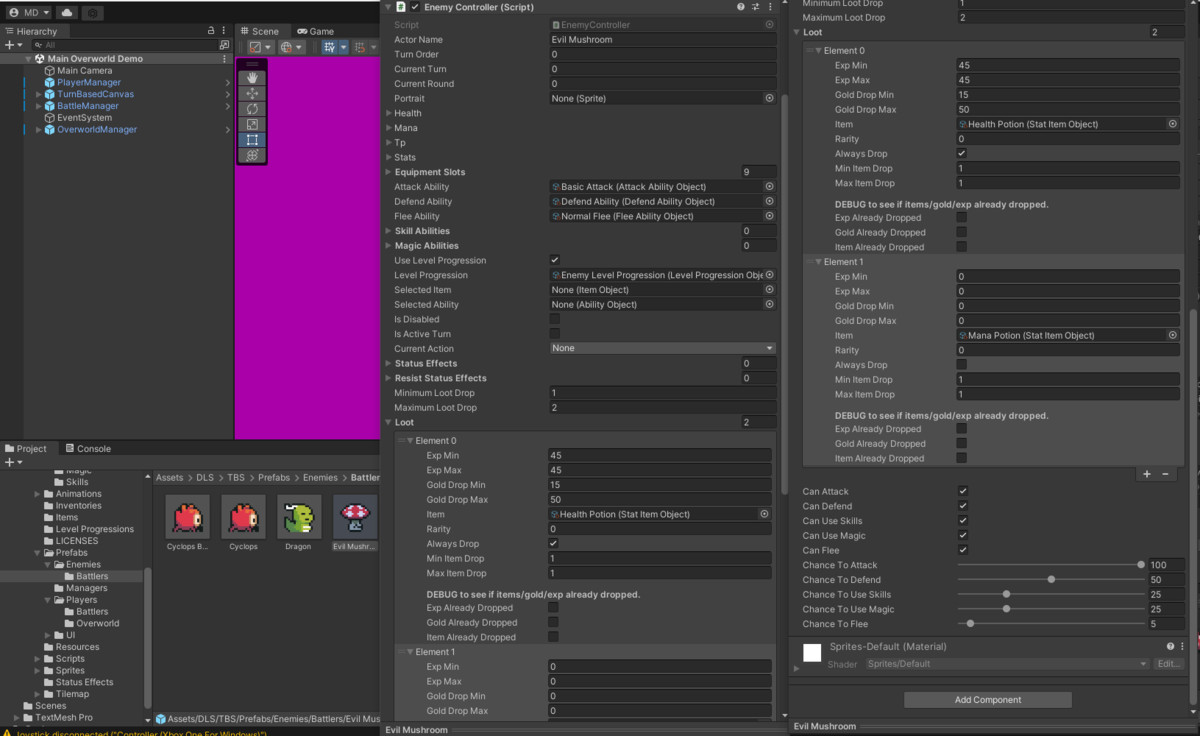This screenshot has width=1200, height=736.
Task: Click the Actor Name input field
Action: (663, 40)
